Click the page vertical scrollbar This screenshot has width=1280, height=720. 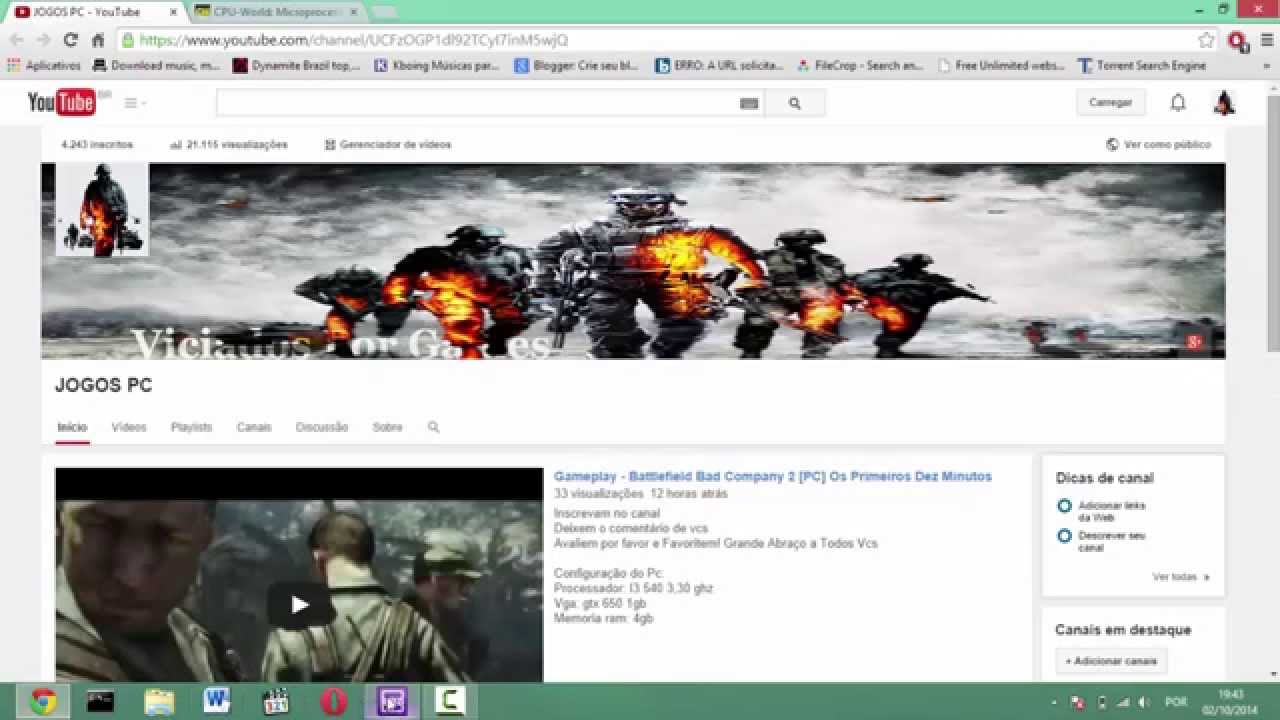coord(1273,222)
